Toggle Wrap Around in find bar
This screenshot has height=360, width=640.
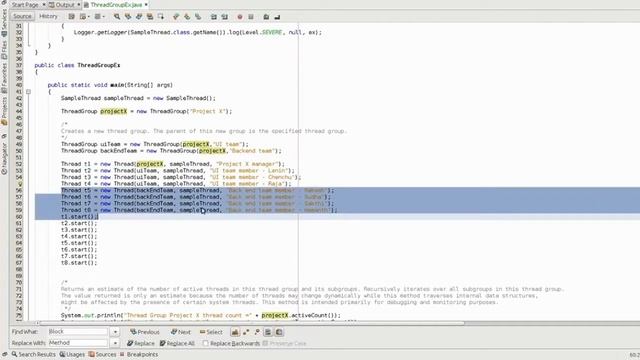(x=279, y=332)
